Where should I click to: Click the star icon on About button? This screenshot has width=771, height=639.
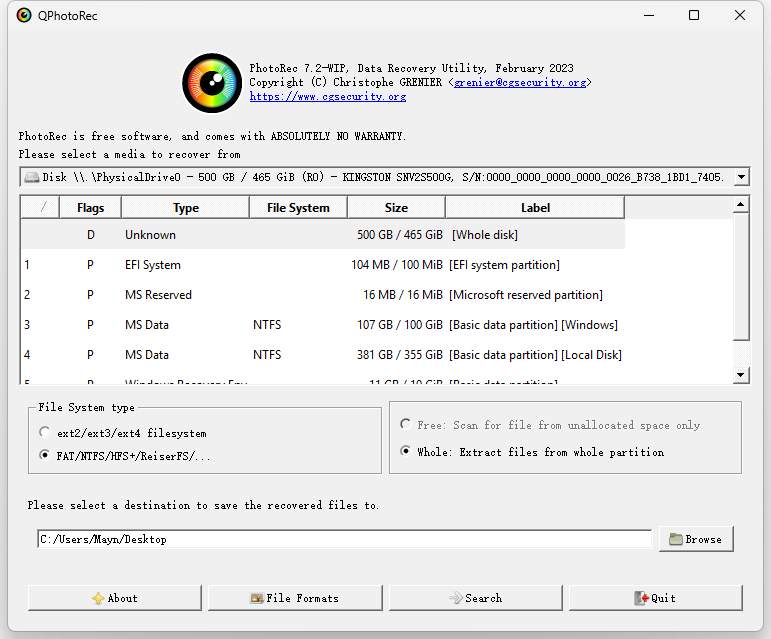[97, 598]
